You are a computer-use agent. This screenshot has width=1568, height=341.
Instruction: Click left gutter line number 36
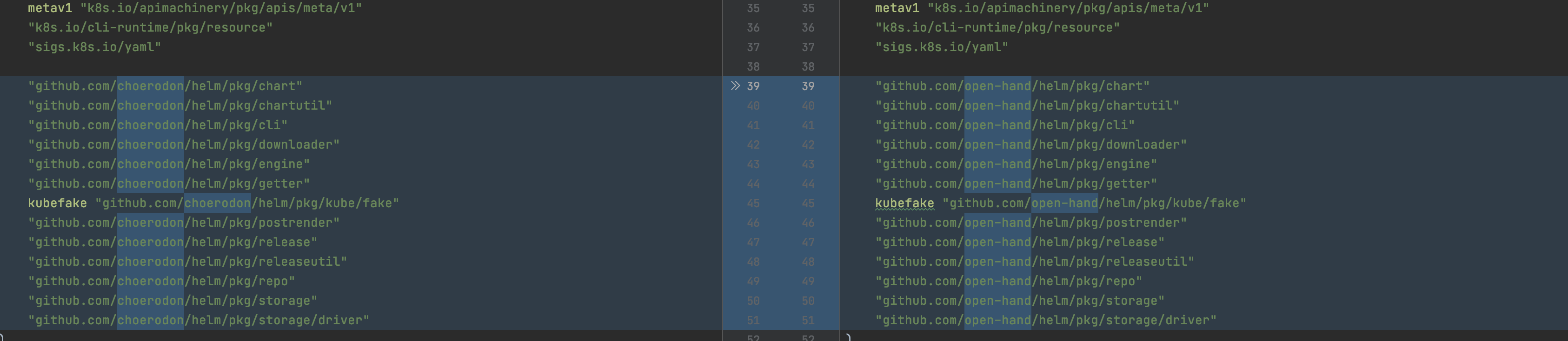click(x=753, y=27)
